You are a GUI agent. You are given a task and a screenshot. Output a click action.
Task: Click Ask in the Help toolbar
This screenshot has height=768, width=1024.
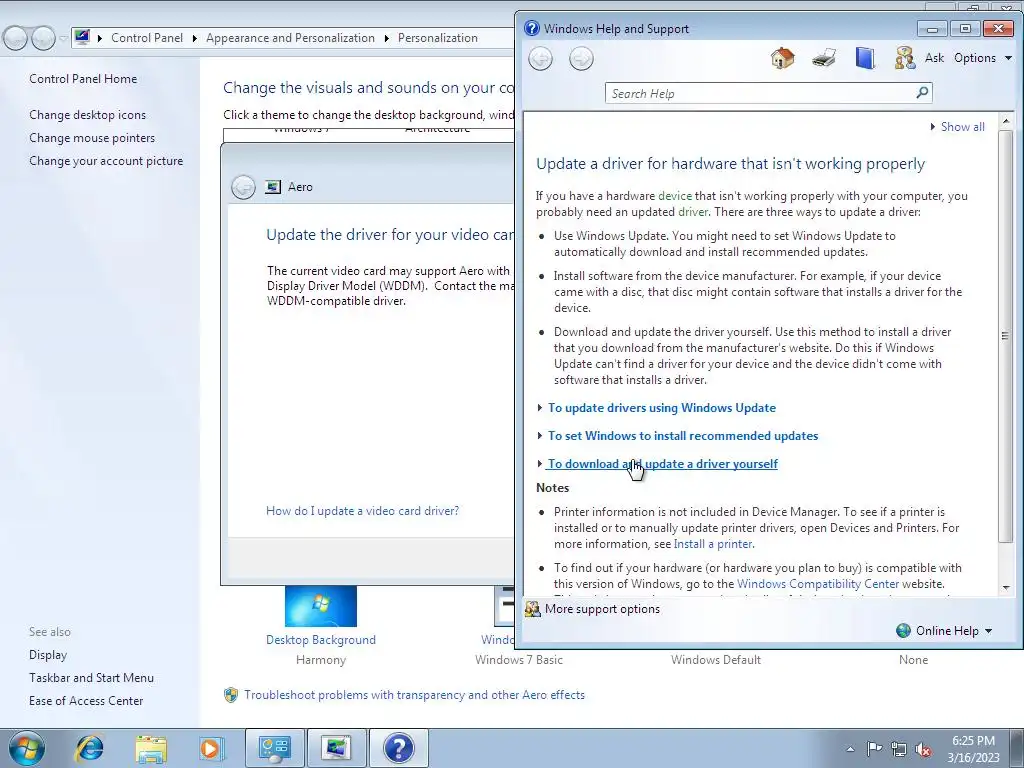click(934, 58)
